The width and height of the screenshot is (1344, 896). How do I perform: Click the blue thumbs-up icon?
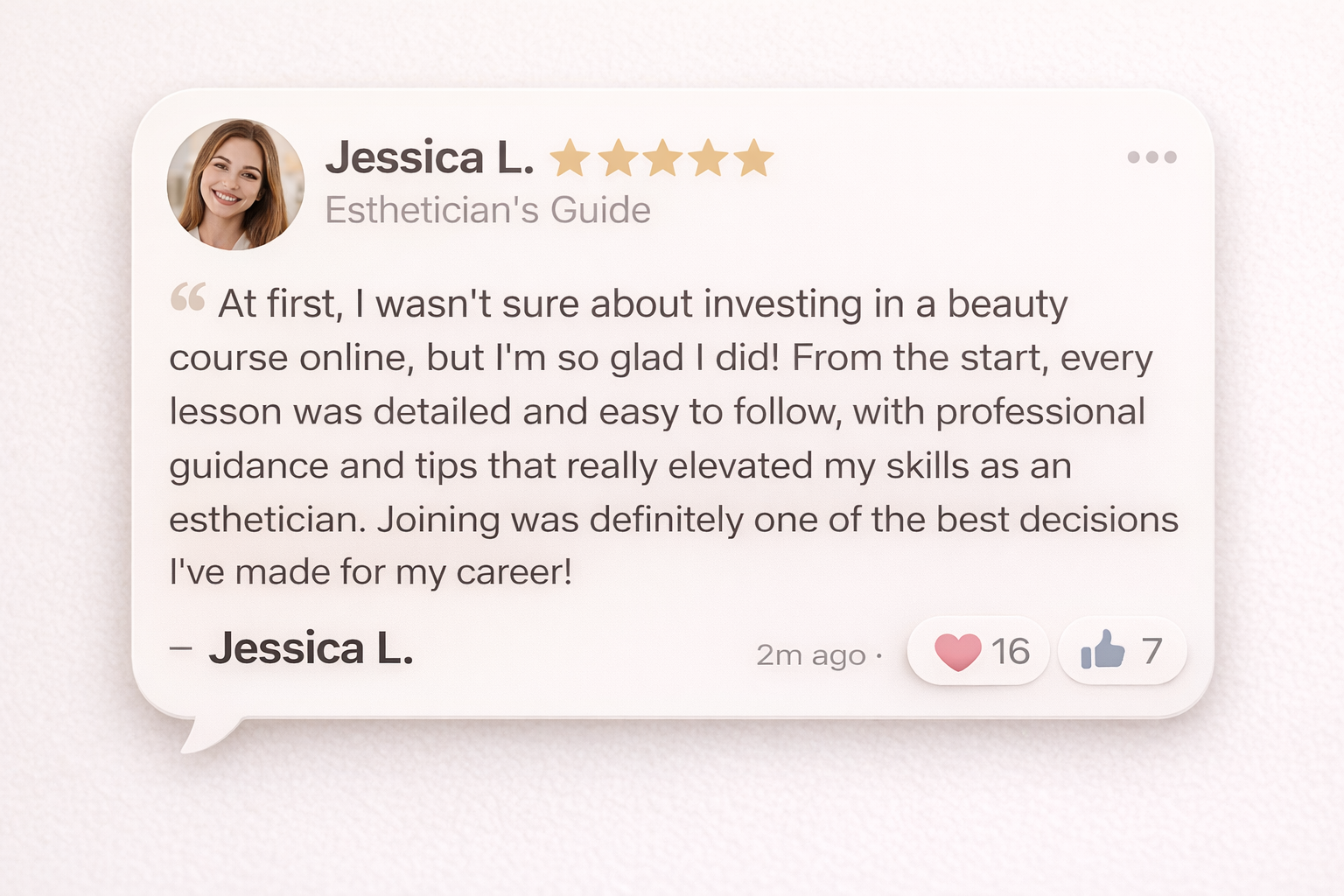[1102, 650]
